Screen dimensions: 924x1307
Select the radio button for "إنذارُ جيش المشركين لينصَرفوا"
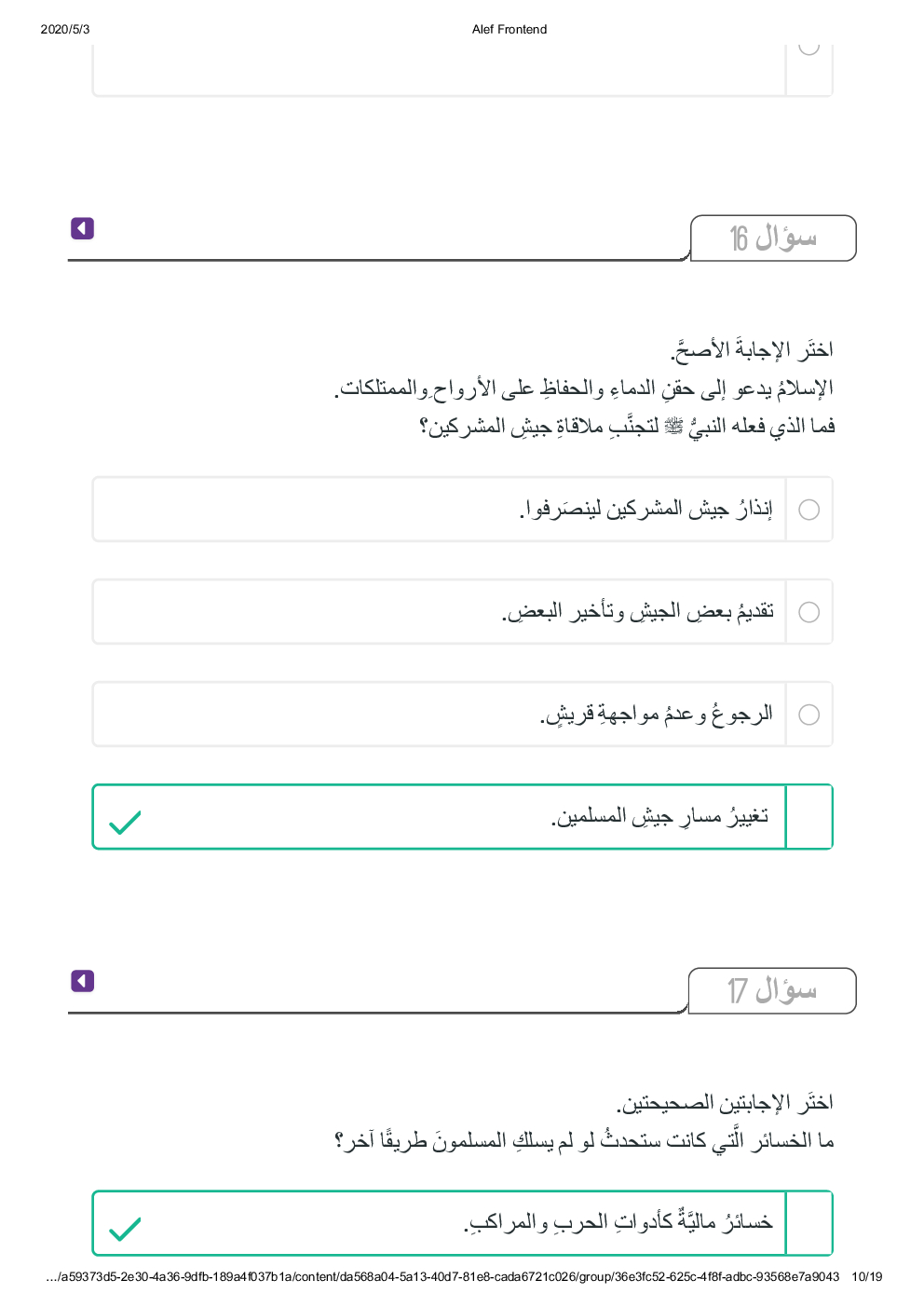point(809,510)
